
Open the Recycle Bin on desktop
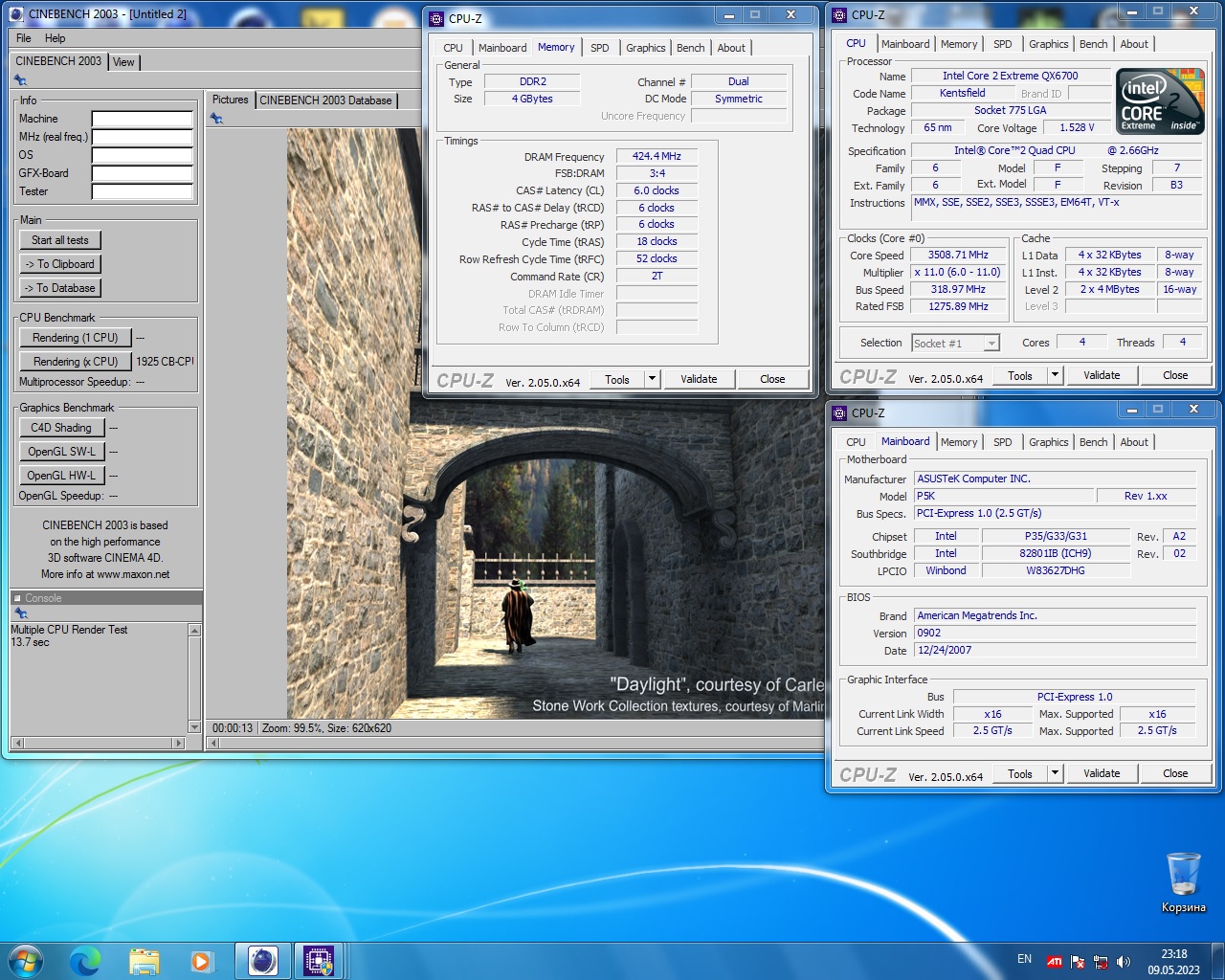tap(1184, 882)
